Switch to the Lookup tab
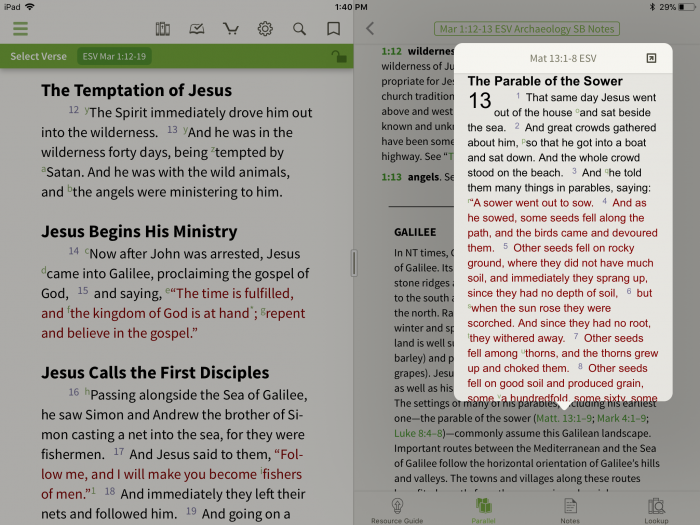 (656, 511)
